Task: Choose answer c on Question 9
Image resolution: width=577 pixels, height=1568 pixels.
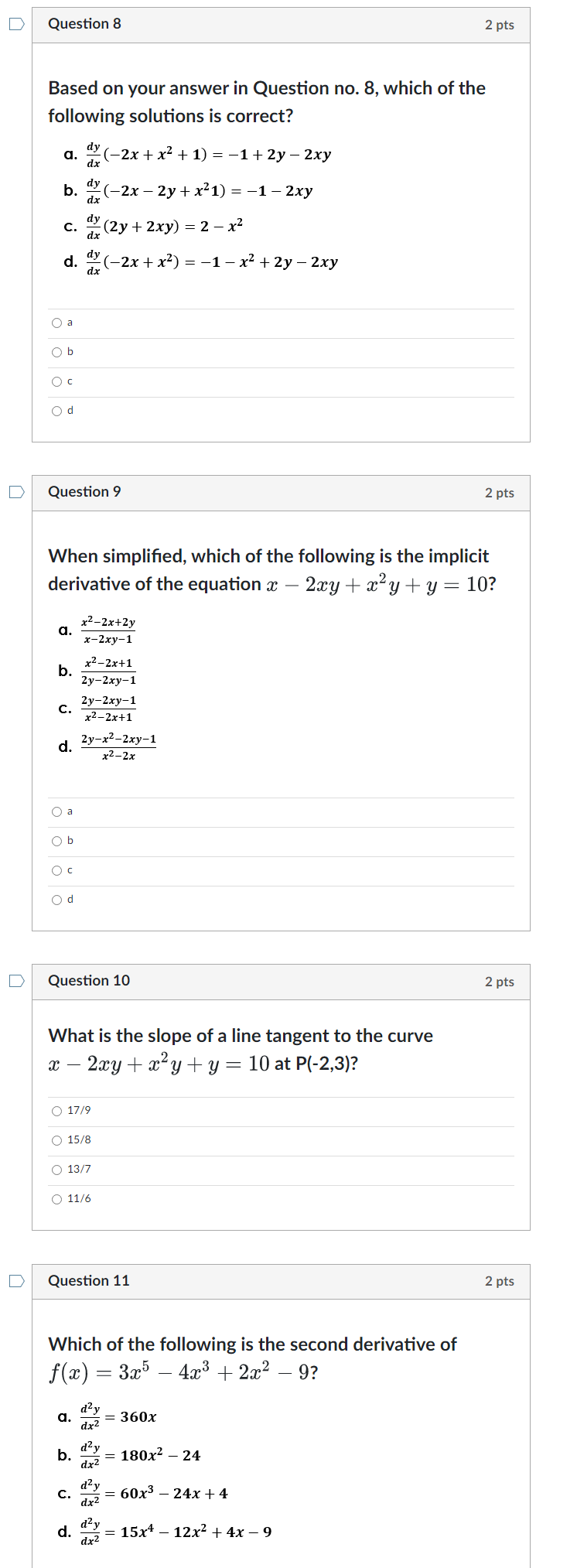Action: 56,870
